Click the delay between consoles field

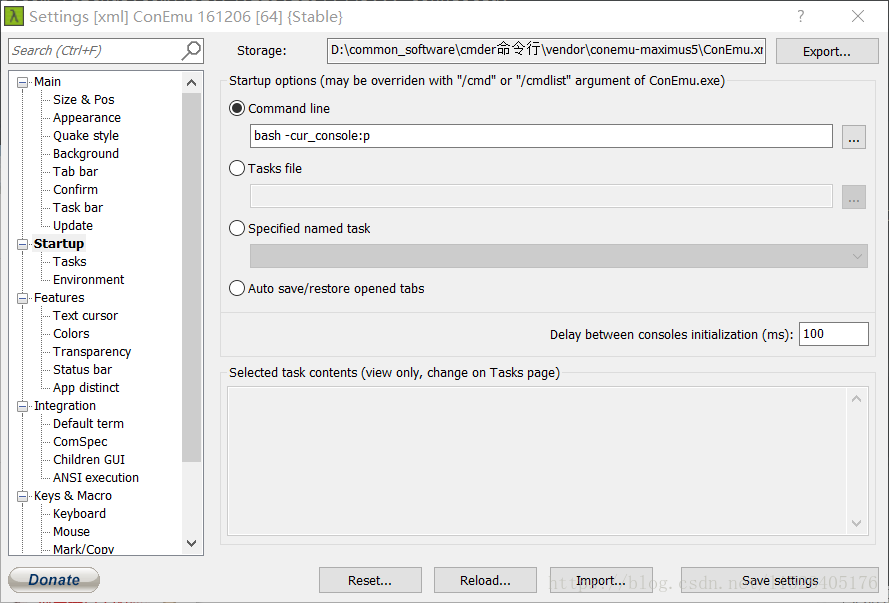coord(833,334)
